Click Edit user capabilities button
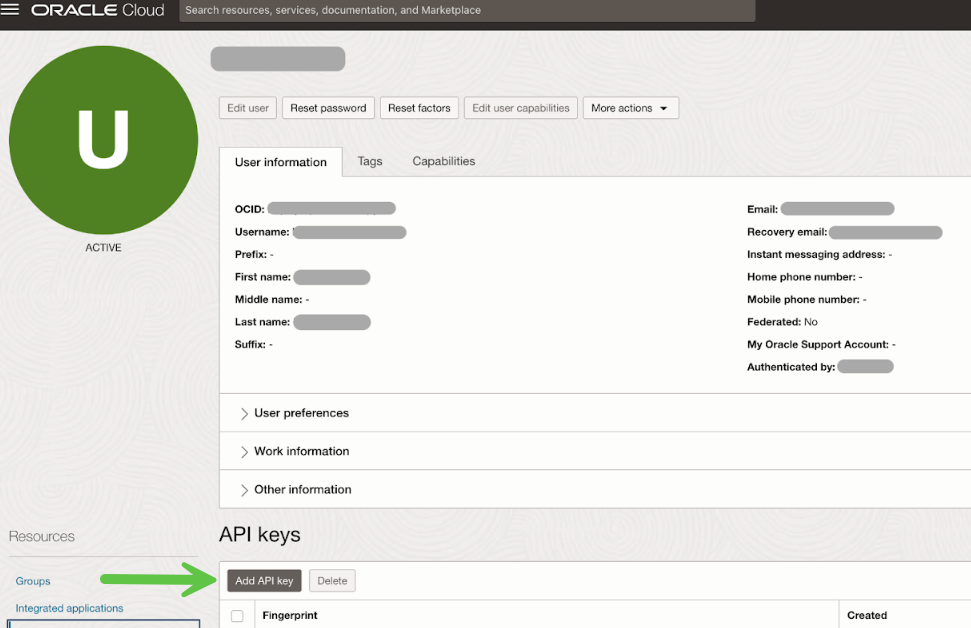 coord(520,108)
